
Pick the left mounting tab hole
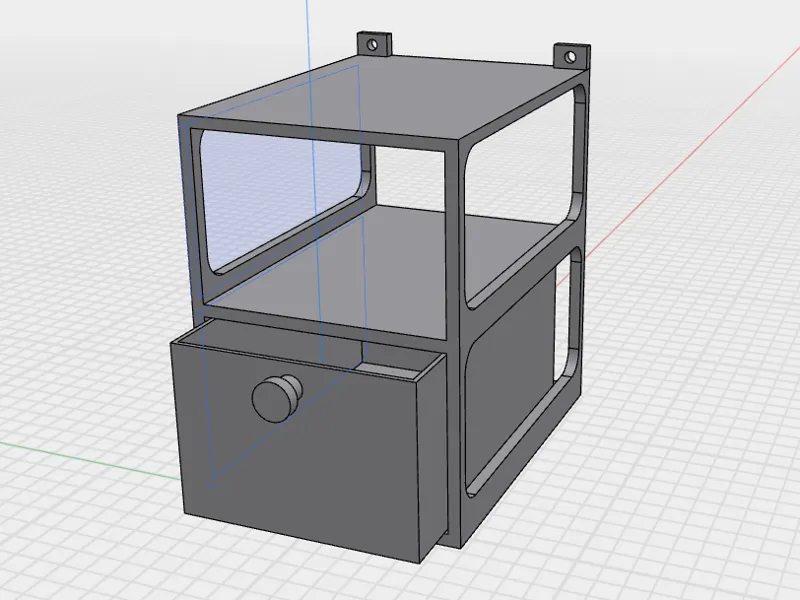coord(373,45)
